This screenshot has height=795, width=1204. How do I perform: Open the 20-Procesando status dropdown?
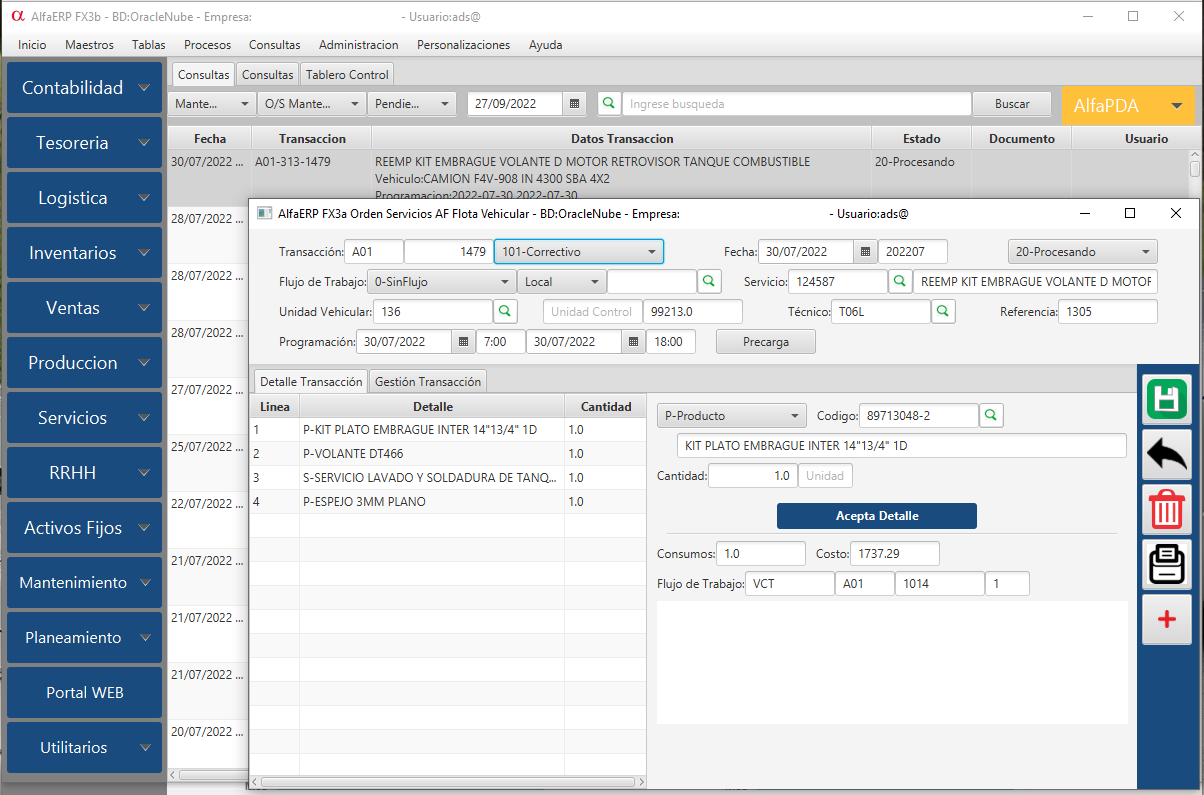point(1081,252)
